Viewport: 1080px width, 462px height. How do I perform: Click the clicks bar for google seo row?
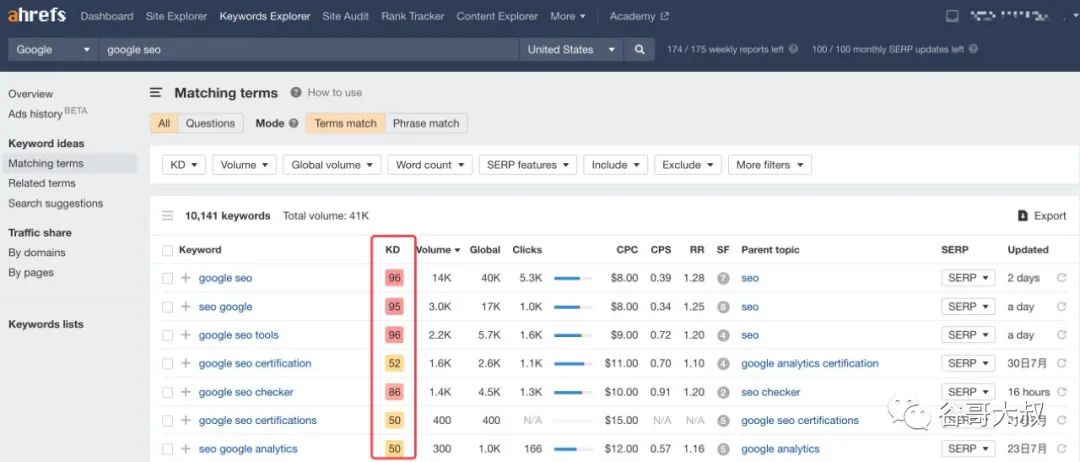point(573,278)
